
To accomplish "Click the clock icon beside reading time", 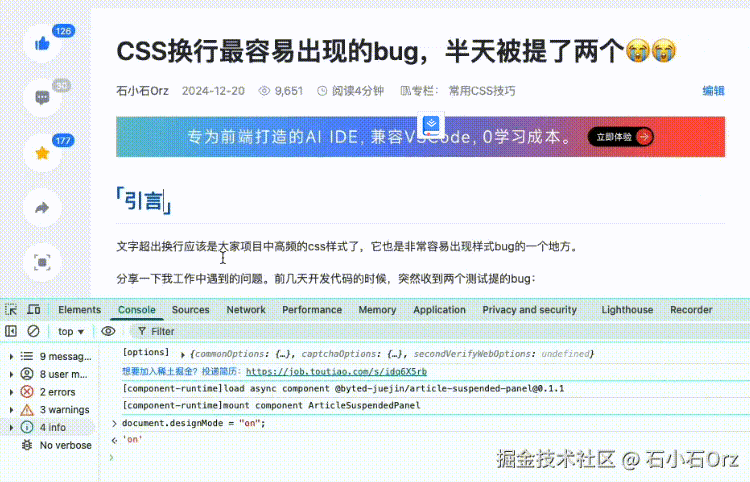I will (322, 91).
